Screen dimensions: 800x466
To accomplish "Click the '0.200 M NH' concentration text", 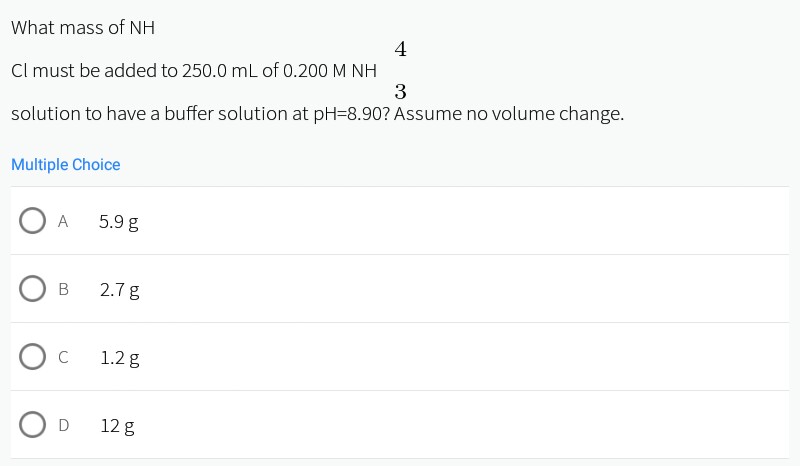I will pyautogui.click(x=331, y=71).
